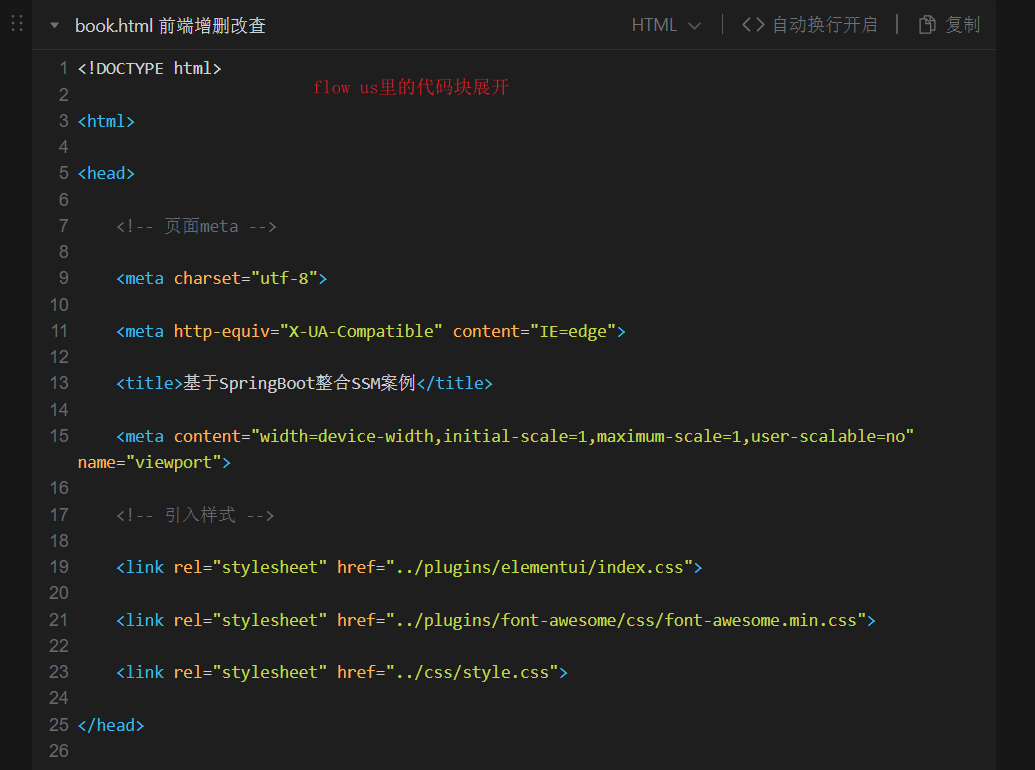Click the six-dot drag handle of the code block

tap(16, 23)
